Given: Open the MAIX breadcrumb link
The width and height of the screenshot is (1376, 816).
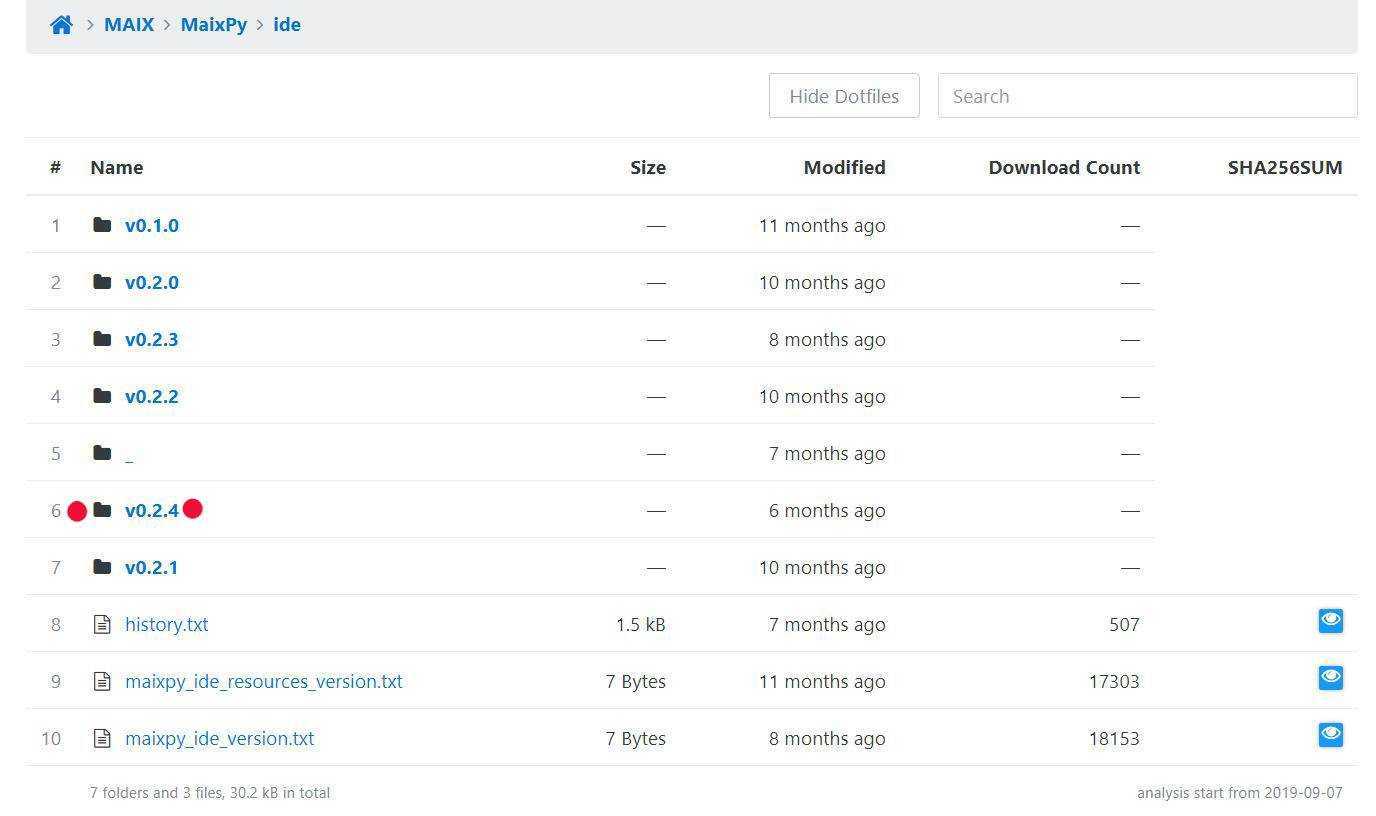Looking at the screenshot, I should pos(129,25).
